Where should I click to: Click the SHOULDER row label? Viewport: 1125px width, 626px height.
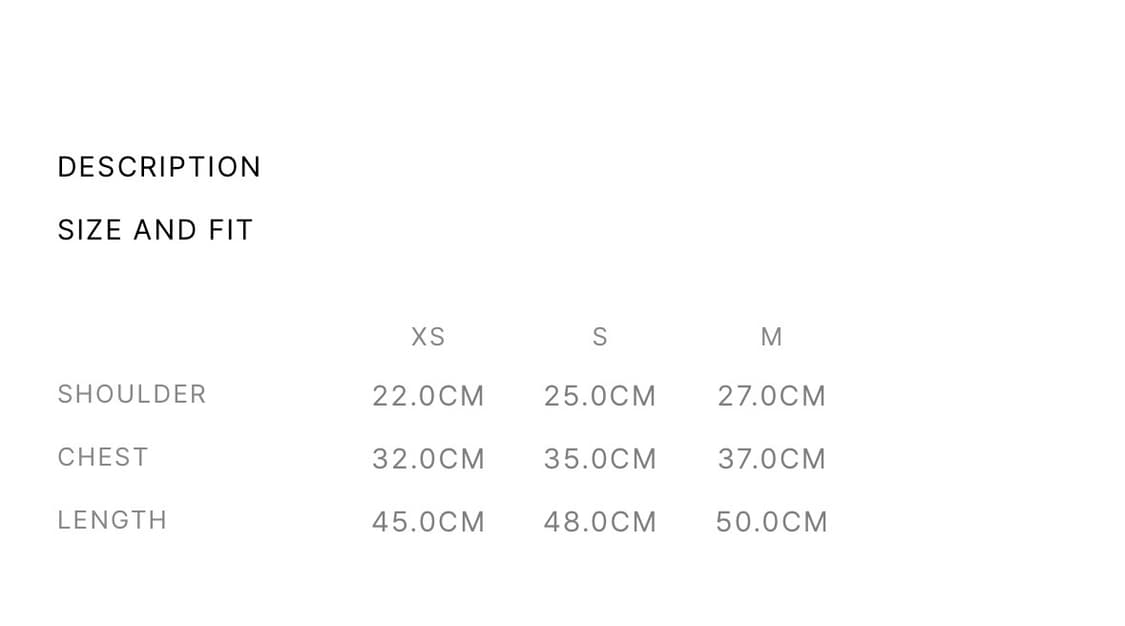coord(132,394)
